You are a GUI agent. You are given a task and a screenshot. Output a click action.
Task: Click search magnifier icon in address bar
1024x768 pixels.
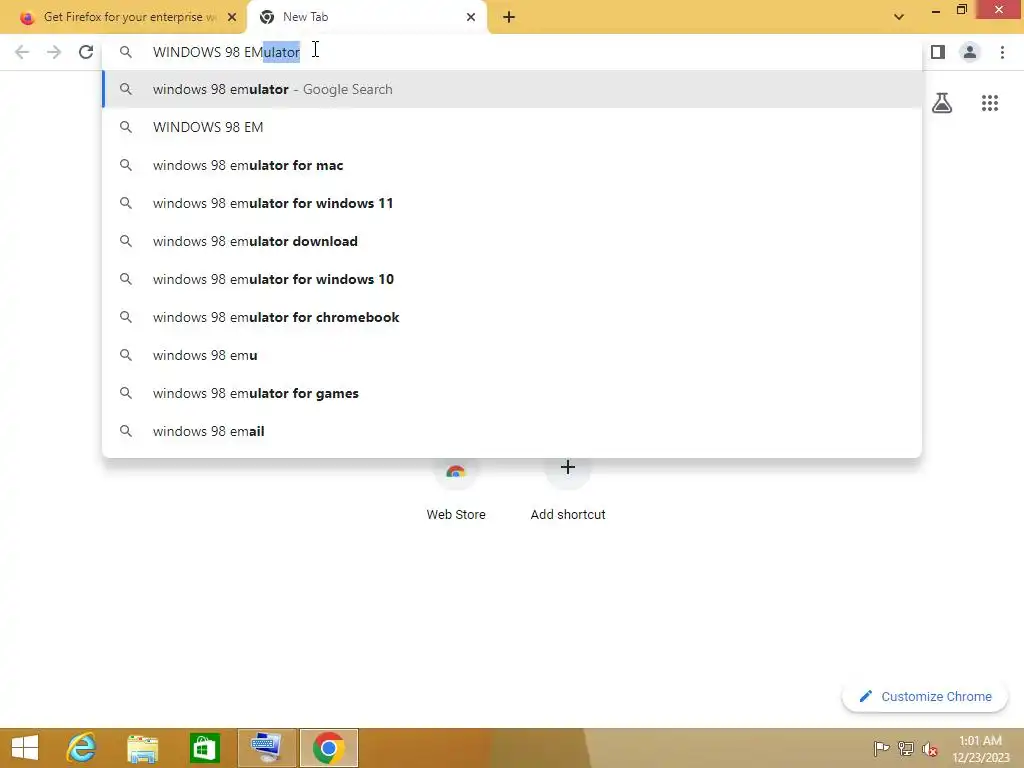(126, 52)
